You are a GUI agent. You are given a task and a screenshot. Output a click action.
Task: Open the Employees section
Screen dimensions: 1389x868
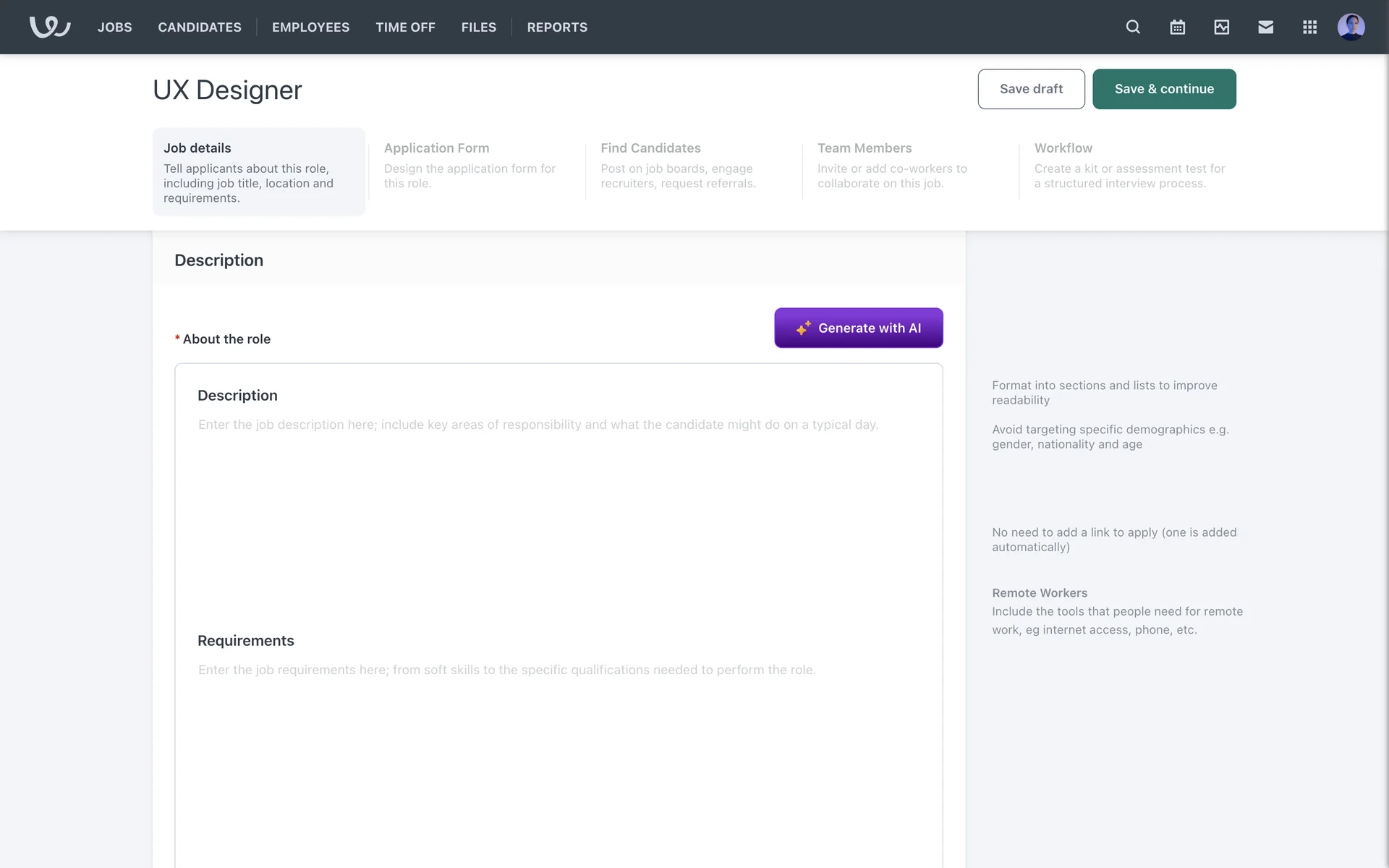point(310,27)
